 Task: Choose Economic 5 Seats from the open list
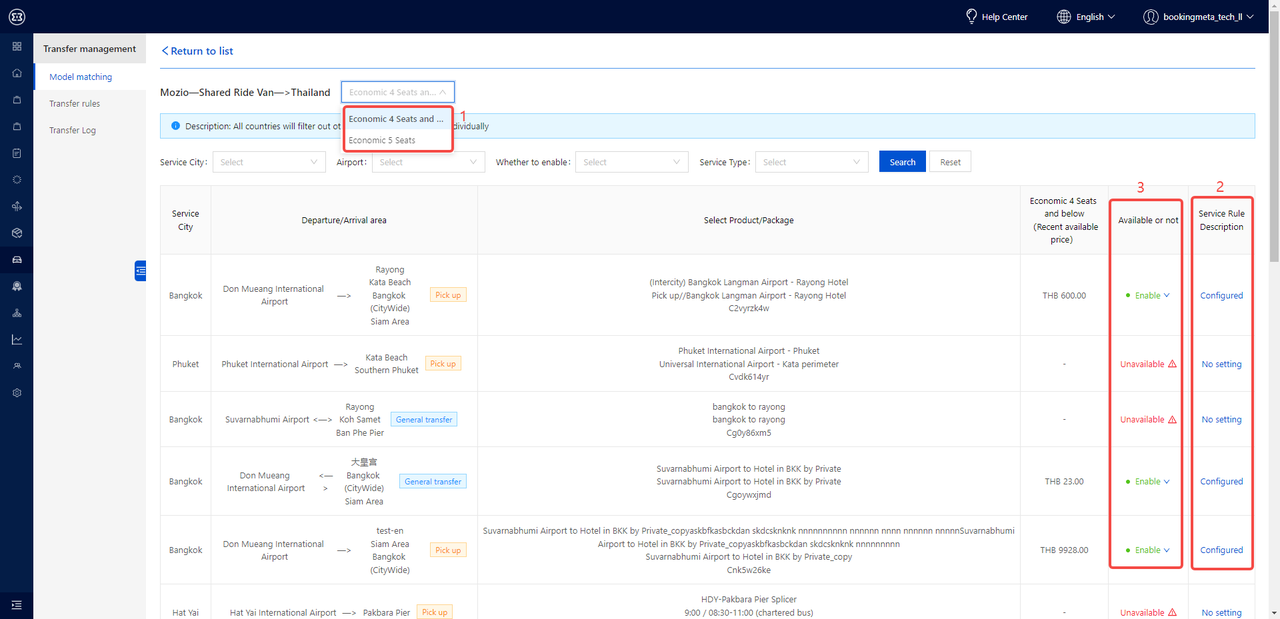coord(383,141)
